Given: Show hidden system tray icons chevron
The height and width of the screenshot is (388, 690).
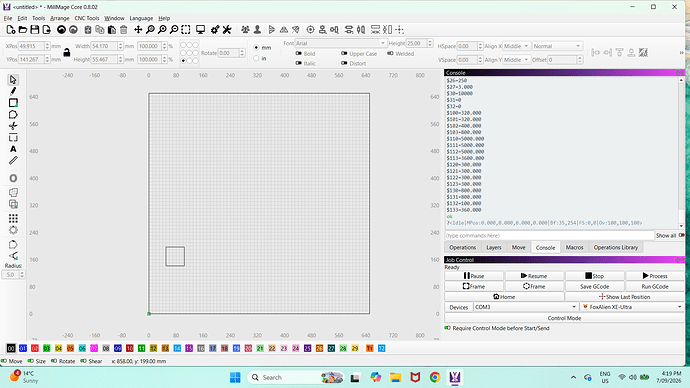Looking at the screenshot, I should pos(573,377).
